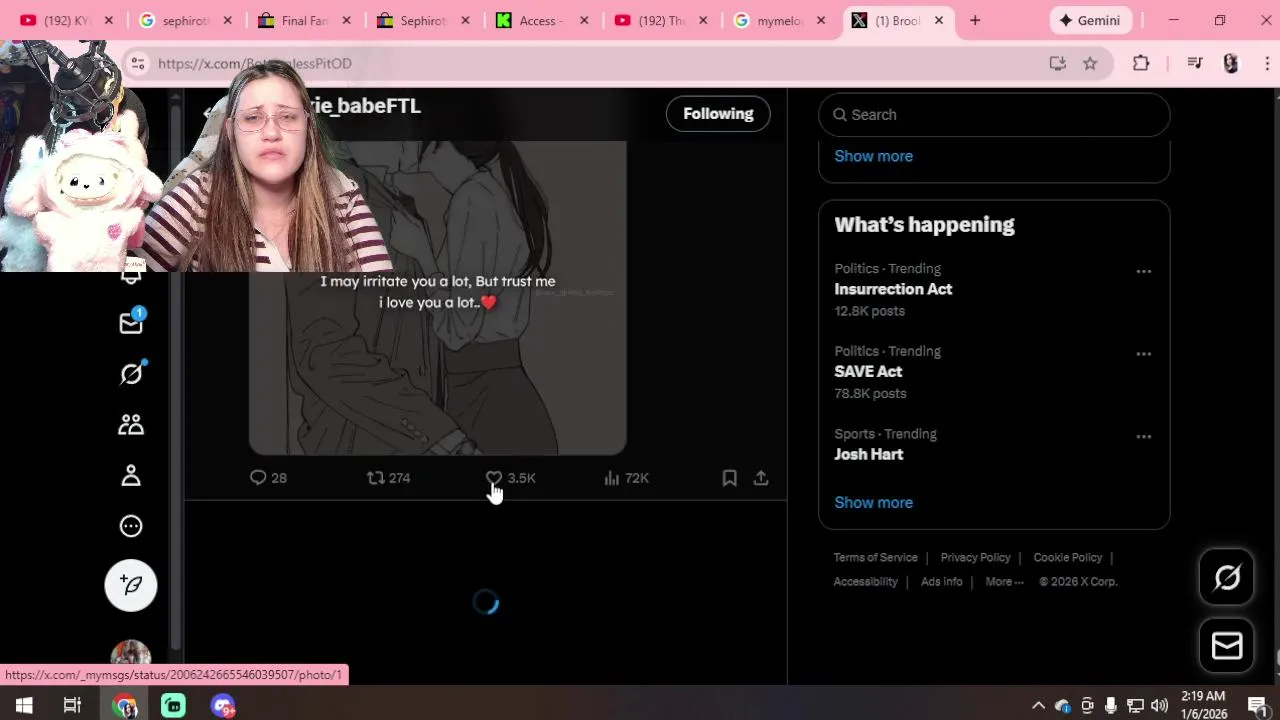Viewport: 1280px width, 720px height.
Task: Open the floating Grok button
Action: pyautogui.click(x=1227, y=577)
